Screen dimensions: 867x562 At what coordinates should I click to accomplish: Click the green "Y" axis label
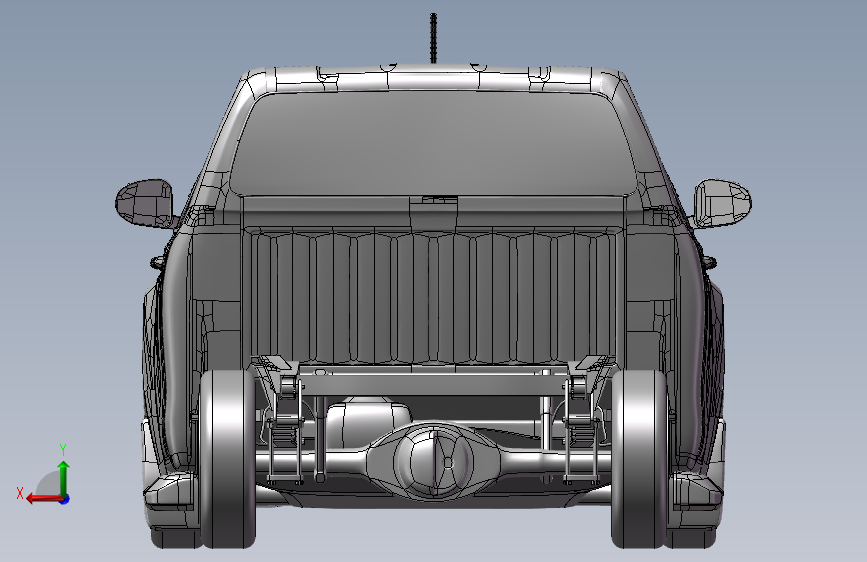point(63,450)
